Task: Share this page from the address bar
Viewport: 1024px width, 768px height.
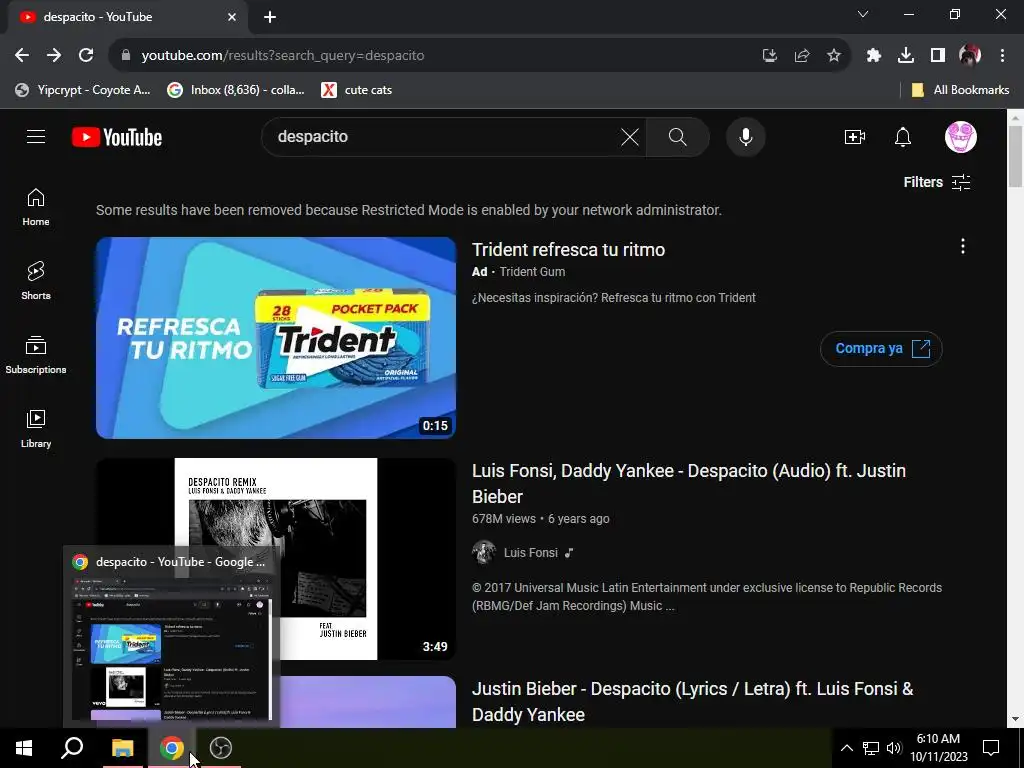Action: click(802, 56)
